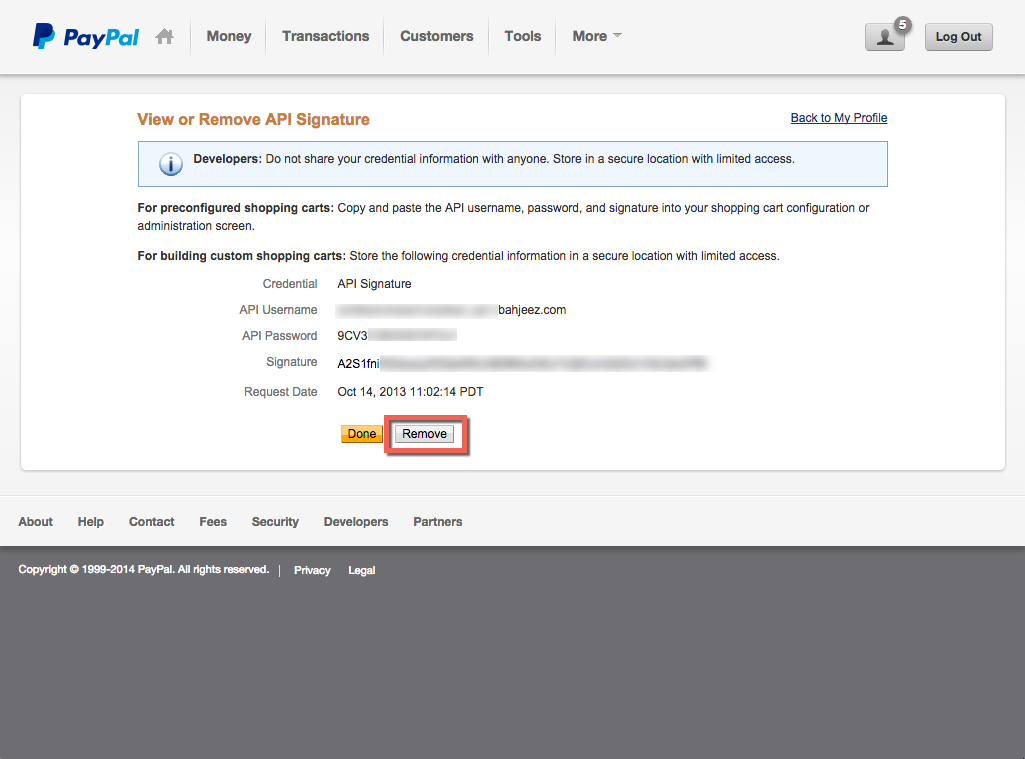The image size is (1025, 759).
Task: Open the Help footer link
Action: [91, 522]
